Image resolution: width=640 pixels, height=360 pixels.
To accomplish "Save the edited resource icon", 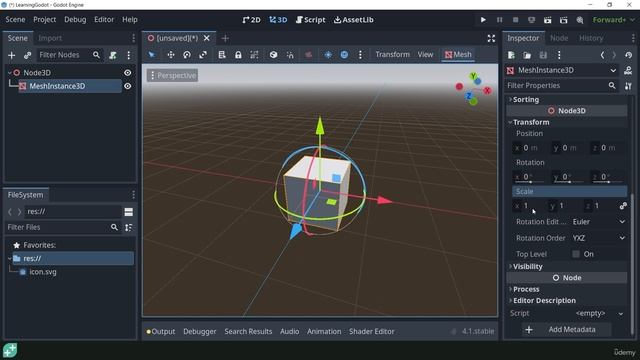I will point(543,55).
